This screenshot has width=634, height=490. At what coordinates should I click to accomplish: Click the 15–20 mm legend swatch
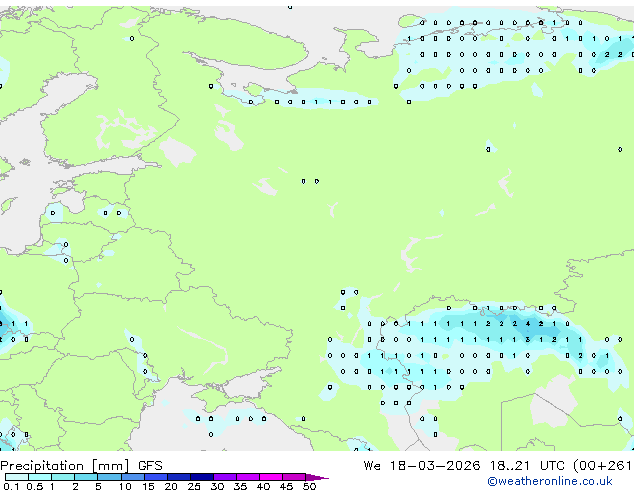pos(156,477)
